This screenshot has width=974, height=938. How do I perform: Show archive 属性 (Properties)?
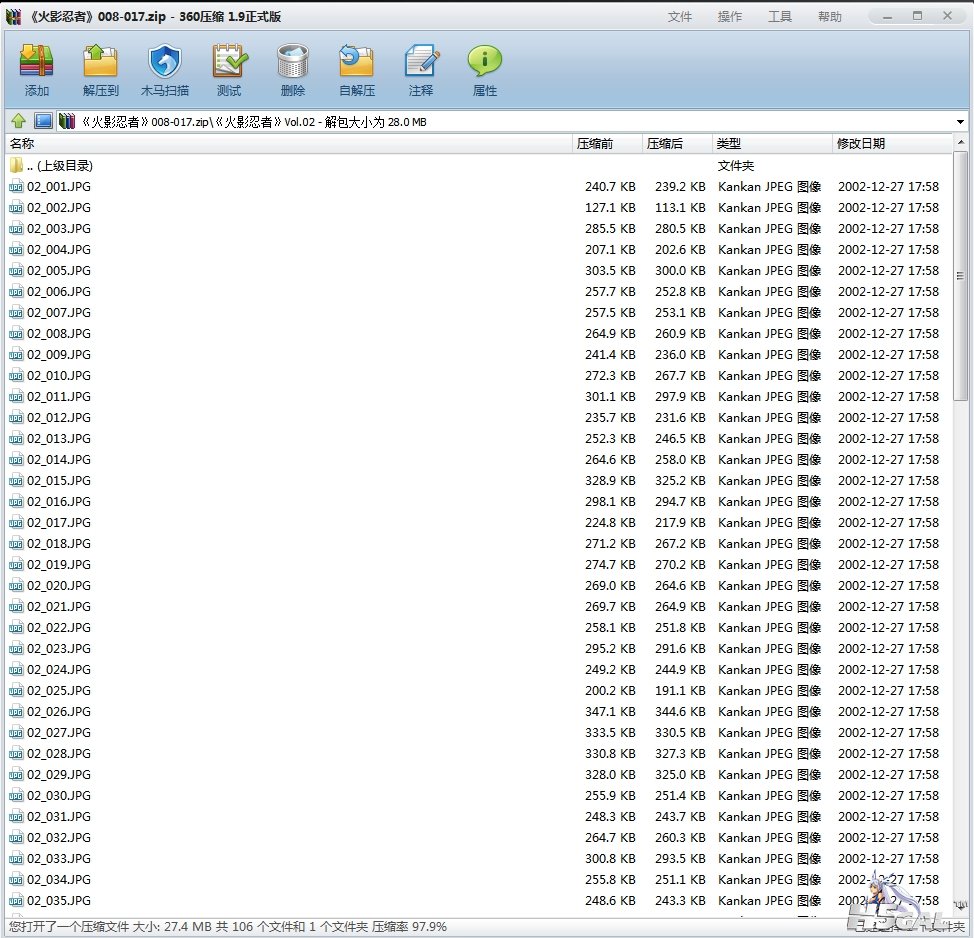pyautogui.click(x=485, y=69)
